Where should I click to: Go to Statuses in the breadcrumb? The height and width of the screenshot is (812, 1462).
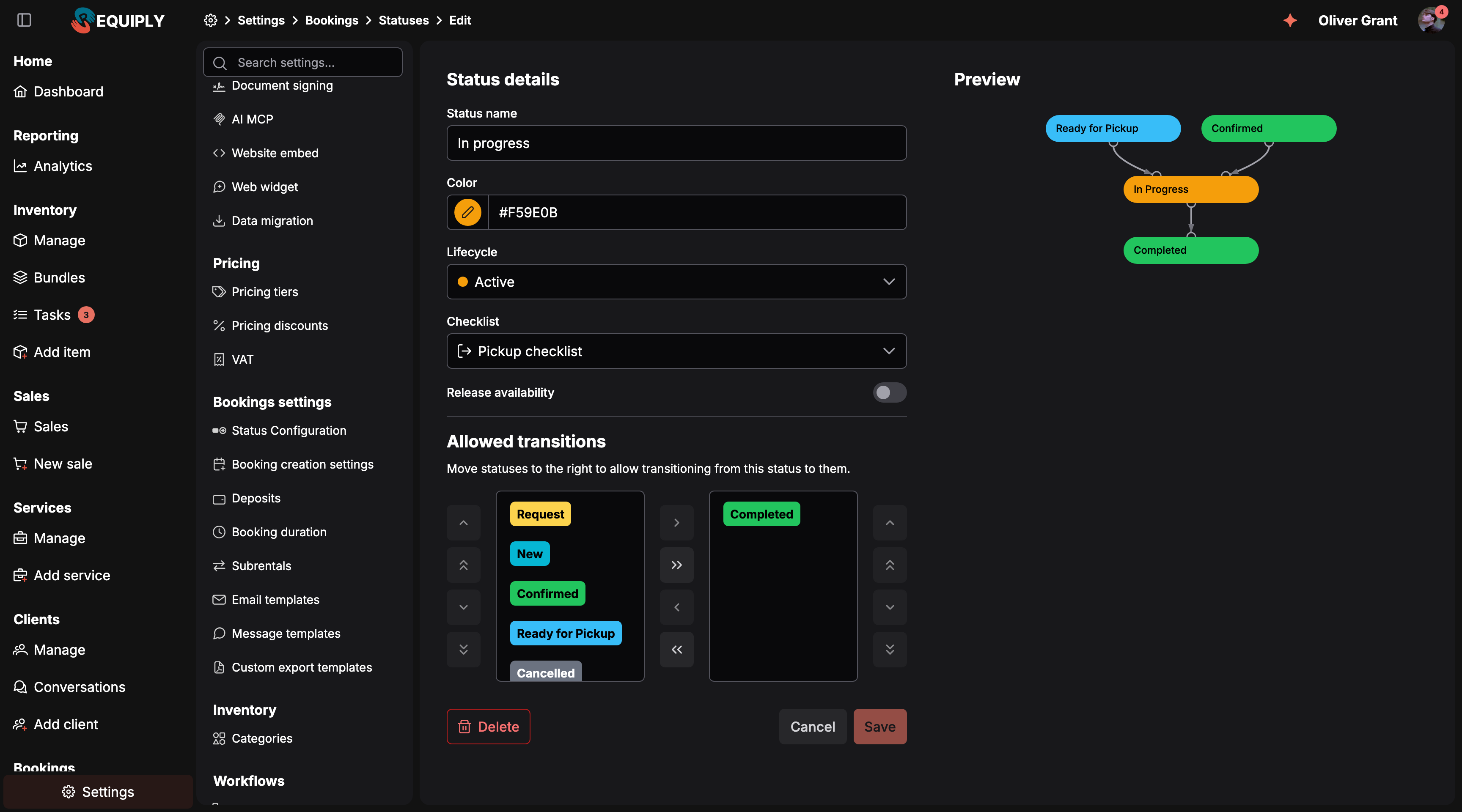pyautogui.click(x=404, y=20)
